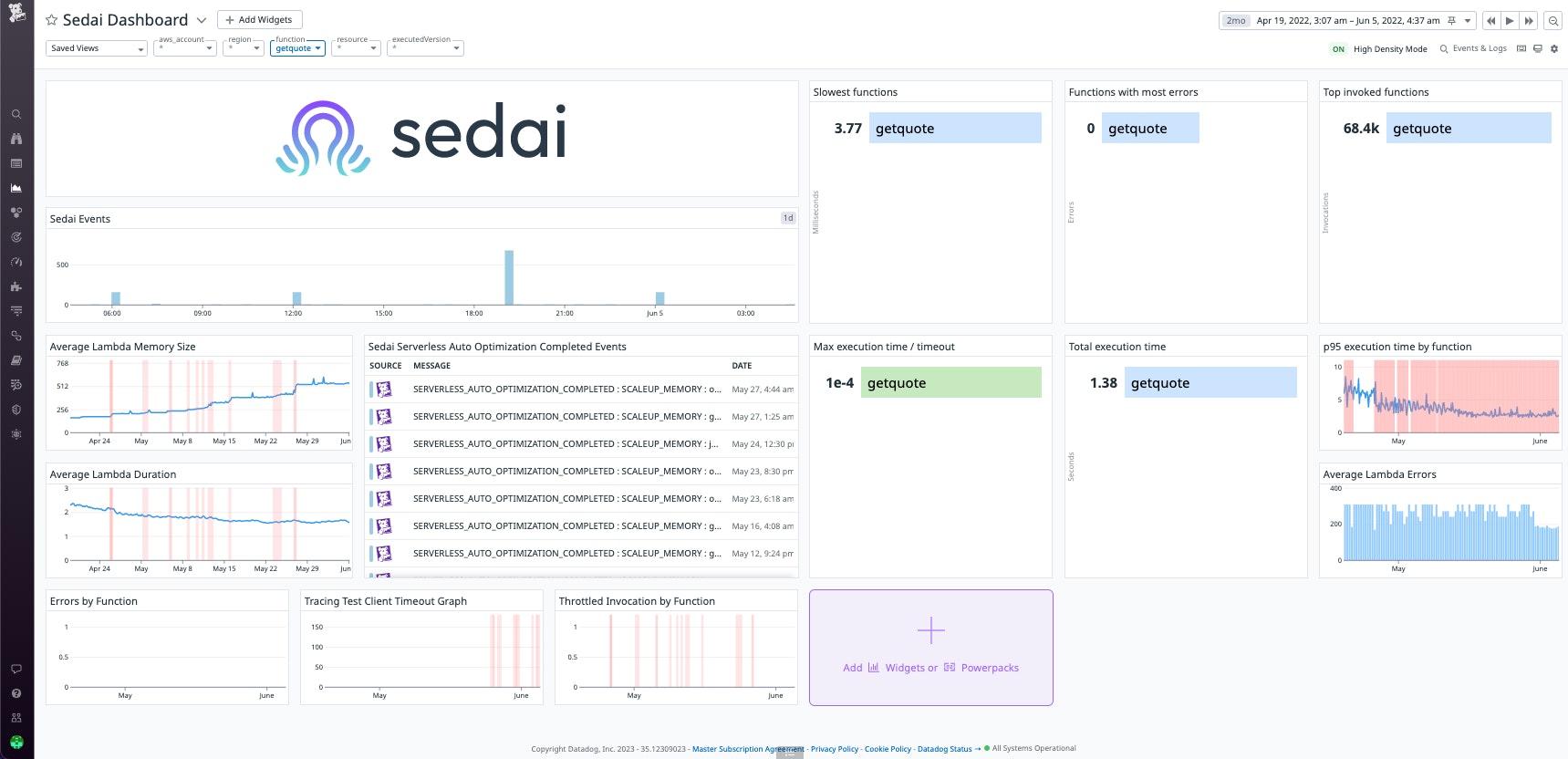
Task: Open the binoculars icon in sidebar
Action: tap(16, 139)
